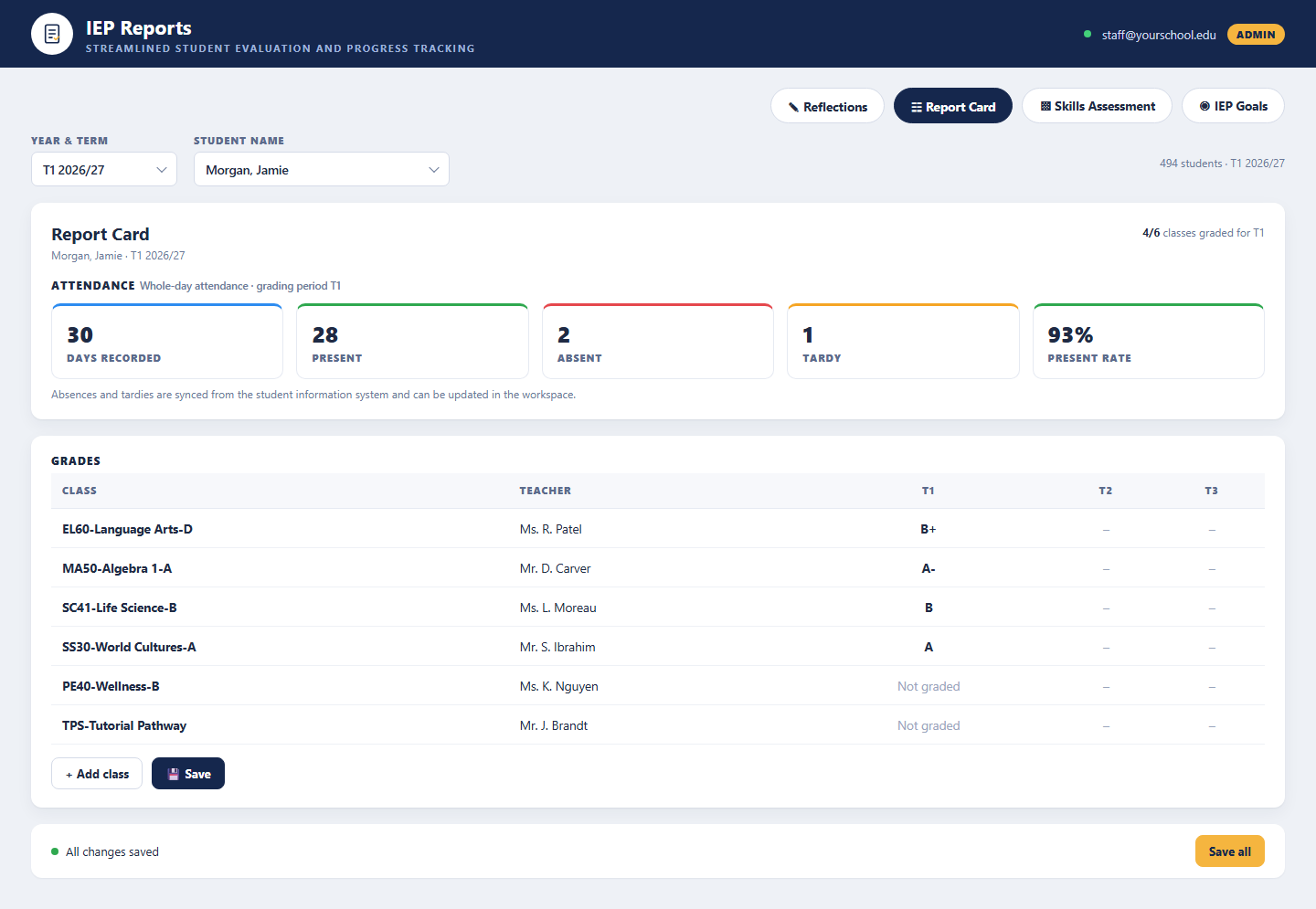This screenshot has height=909, width=1316.
Task: Click Not graded for TPS-Tutorial Pathway
Action: pos(929,725)
